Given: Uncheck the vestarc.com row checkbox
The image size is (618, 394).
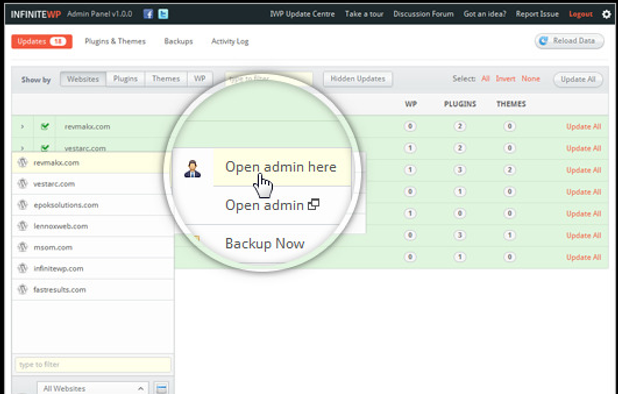Looking at the screenshot, I should point(45,148).
